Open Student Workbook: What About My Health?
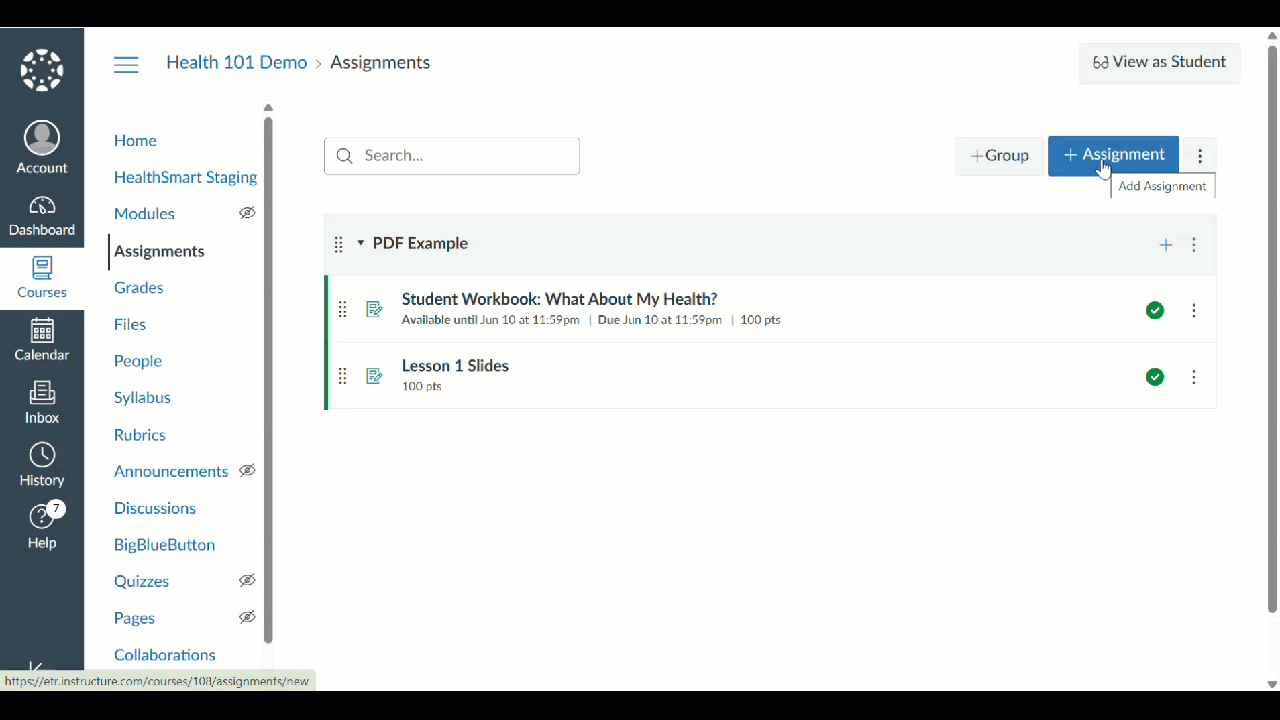This screenshot has height=720, width=1280. tap(559, 299)
